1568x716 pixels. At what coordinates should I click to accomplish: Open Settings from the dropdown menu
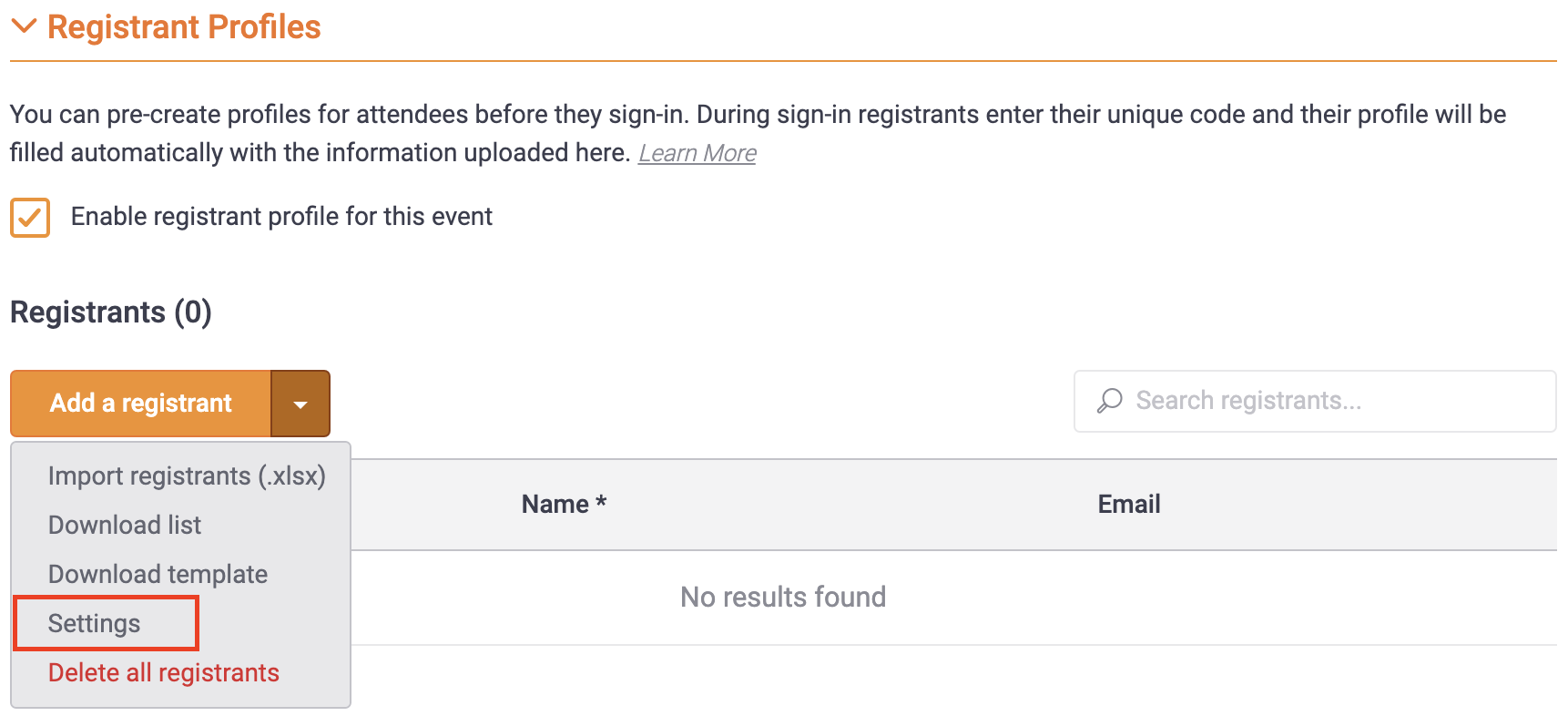coord(95,624)
